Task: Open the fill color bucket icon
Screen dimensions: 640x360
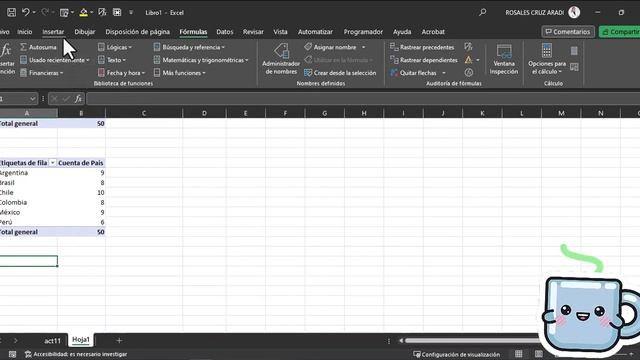Action: pos(84,13)
